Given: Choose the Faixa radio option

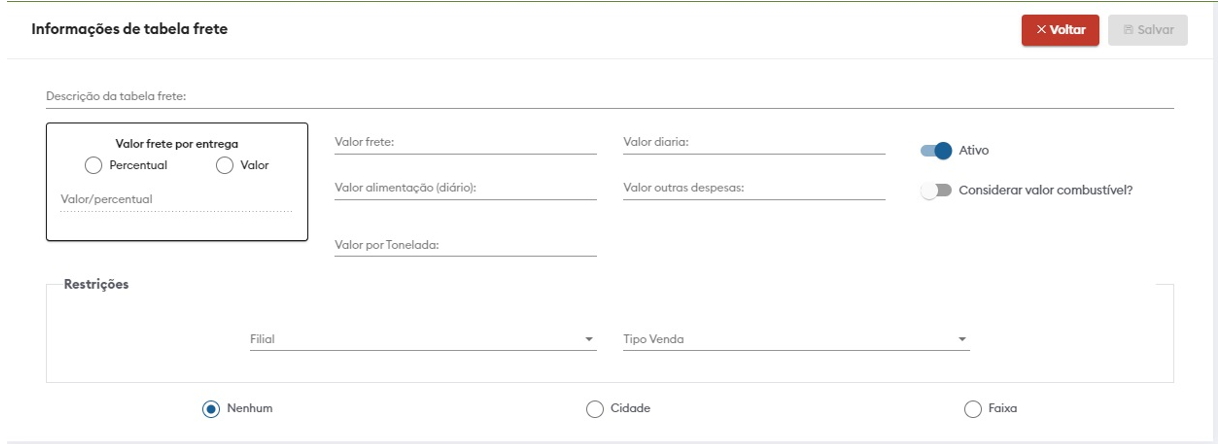Looking at the screenshot, I should pyautogui.click(x=972, y=408).
